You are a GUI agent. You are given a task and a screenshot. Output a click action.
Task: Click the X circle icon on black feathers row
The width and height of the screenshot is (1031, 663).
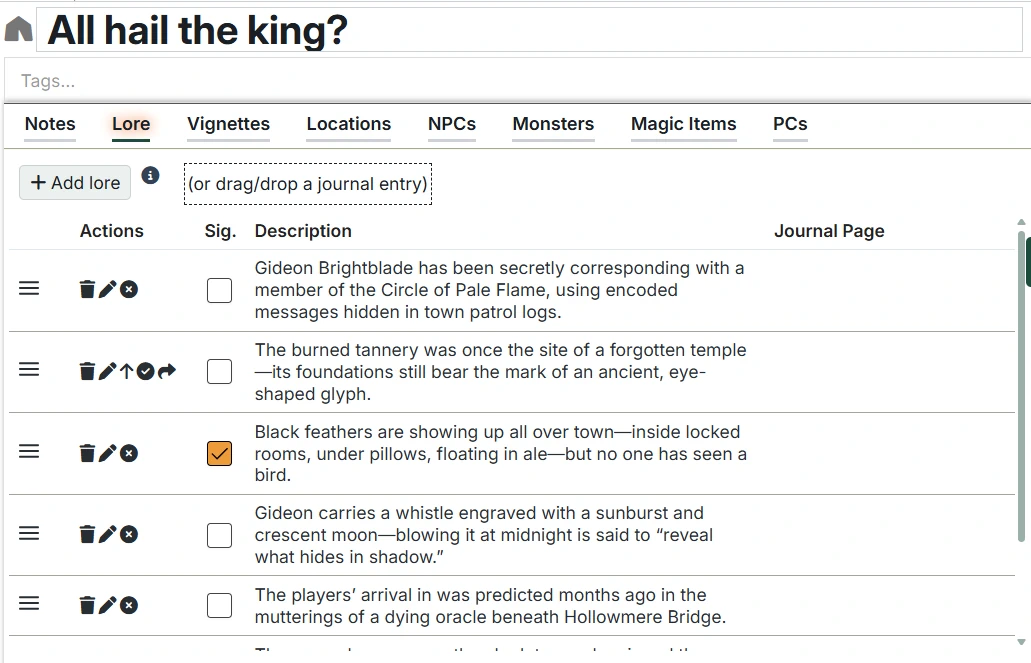129,454
